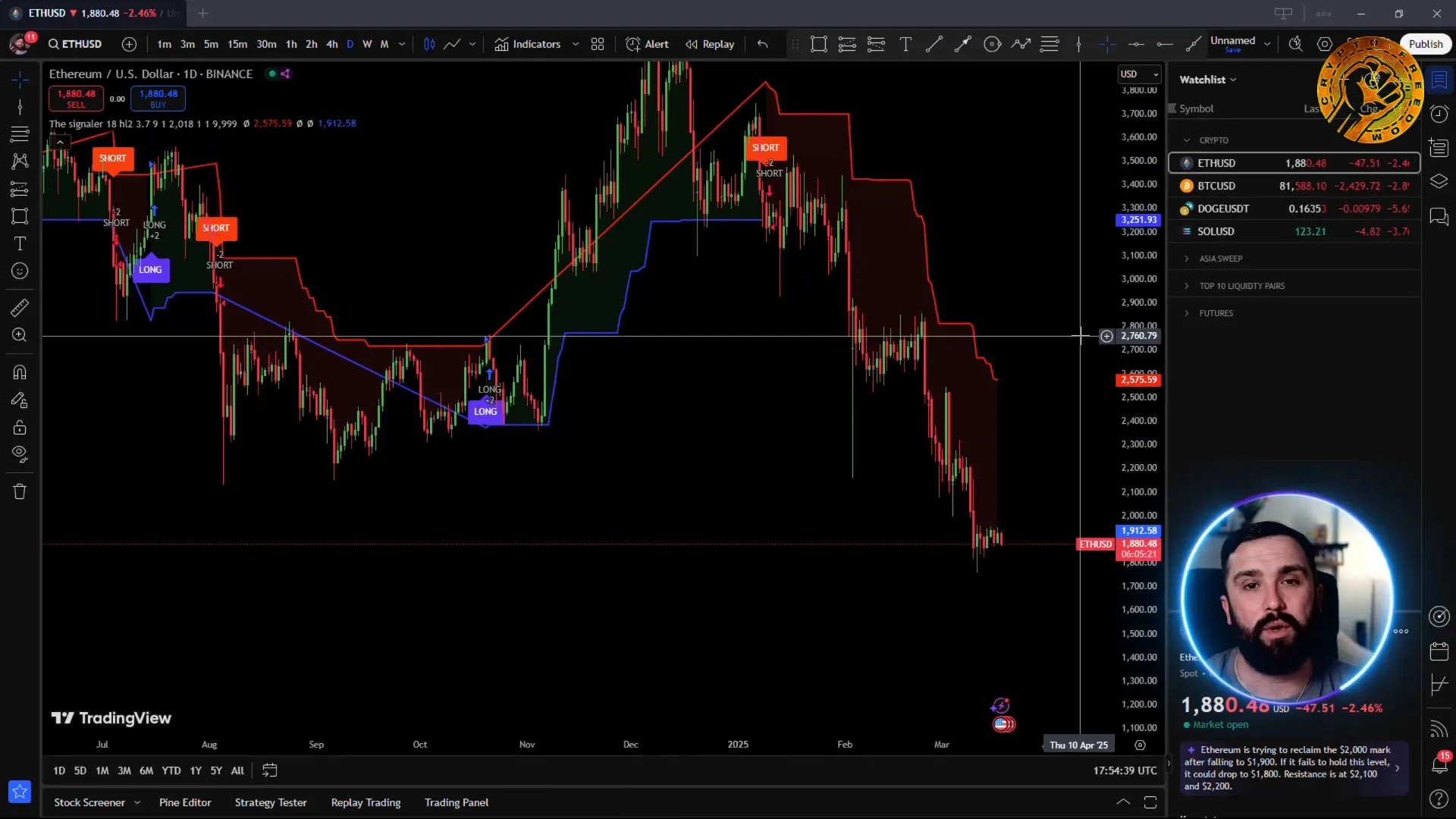
Task: Select the 1m timeframe
Action: [x=164, y=44]
